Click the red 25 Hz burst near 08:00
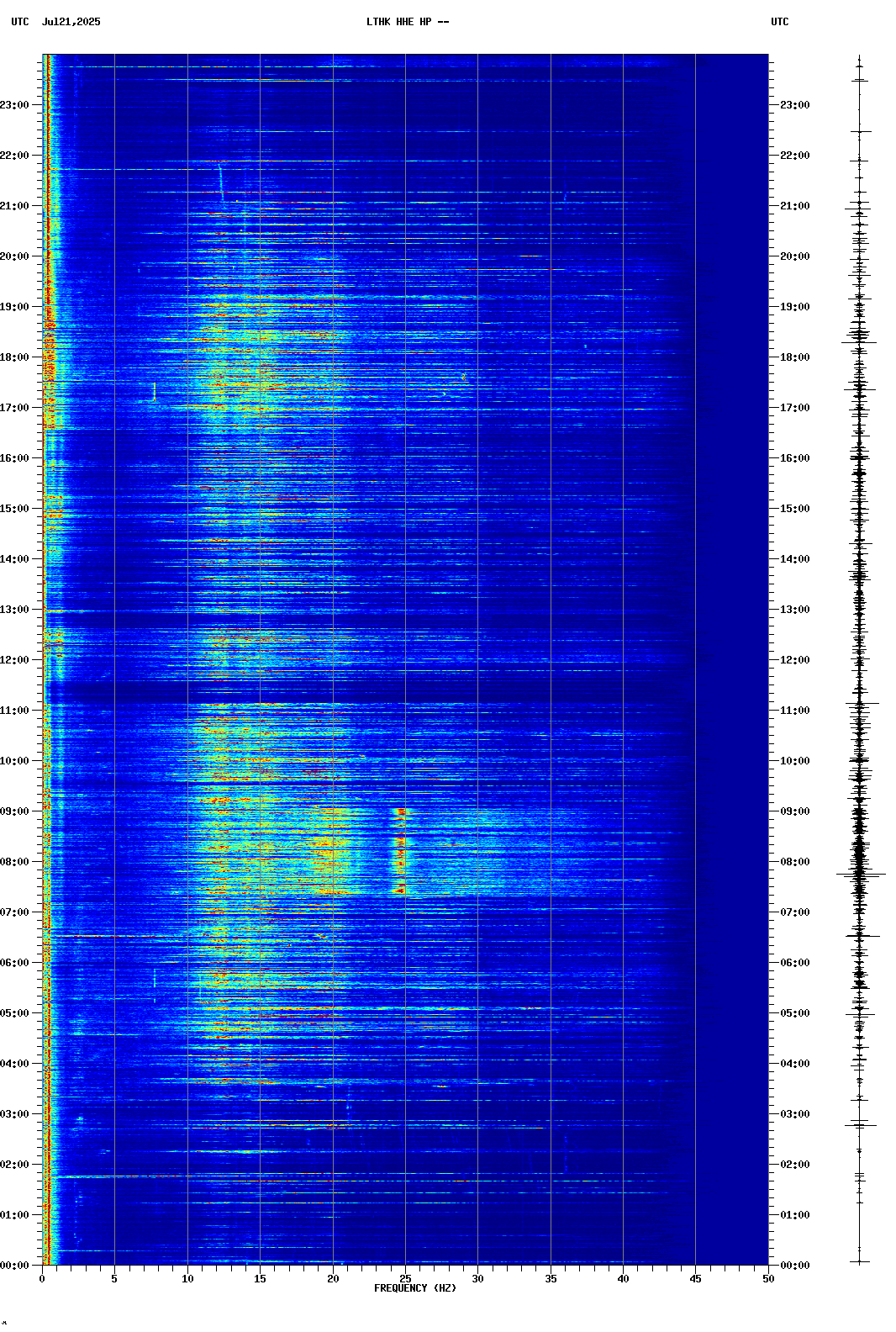Screen dimensions: 896x1332 tap(400, 851)
